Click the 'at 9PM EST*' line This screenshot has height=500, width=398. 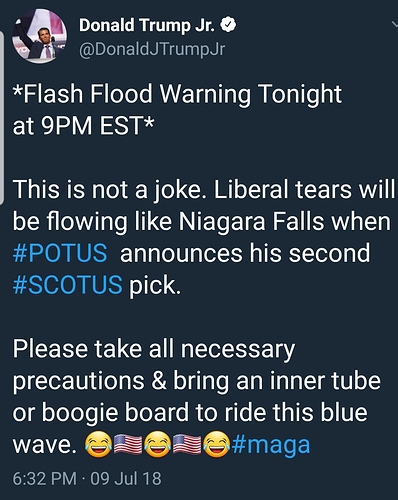pos(84,126)
